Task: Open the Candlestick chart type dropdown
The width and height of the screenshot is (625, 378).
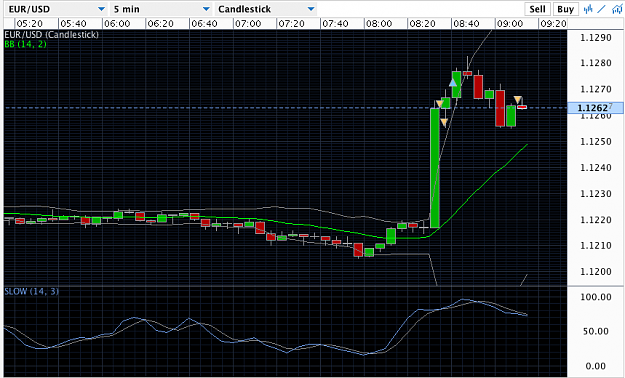Action: point(266,9)
